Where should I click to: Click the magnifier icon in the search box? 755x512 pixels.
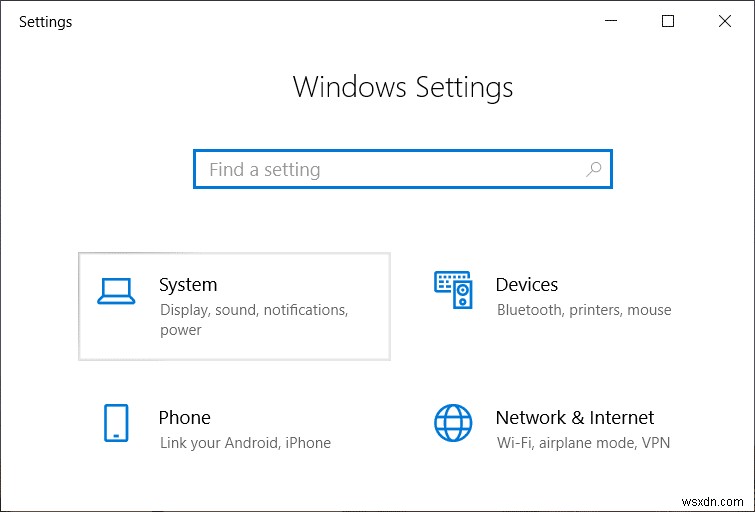[593, 169]
